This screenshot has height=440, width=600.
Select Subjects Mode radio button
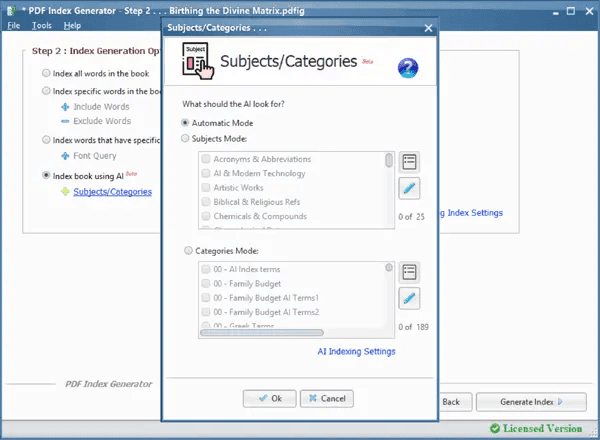coord(185,138)
